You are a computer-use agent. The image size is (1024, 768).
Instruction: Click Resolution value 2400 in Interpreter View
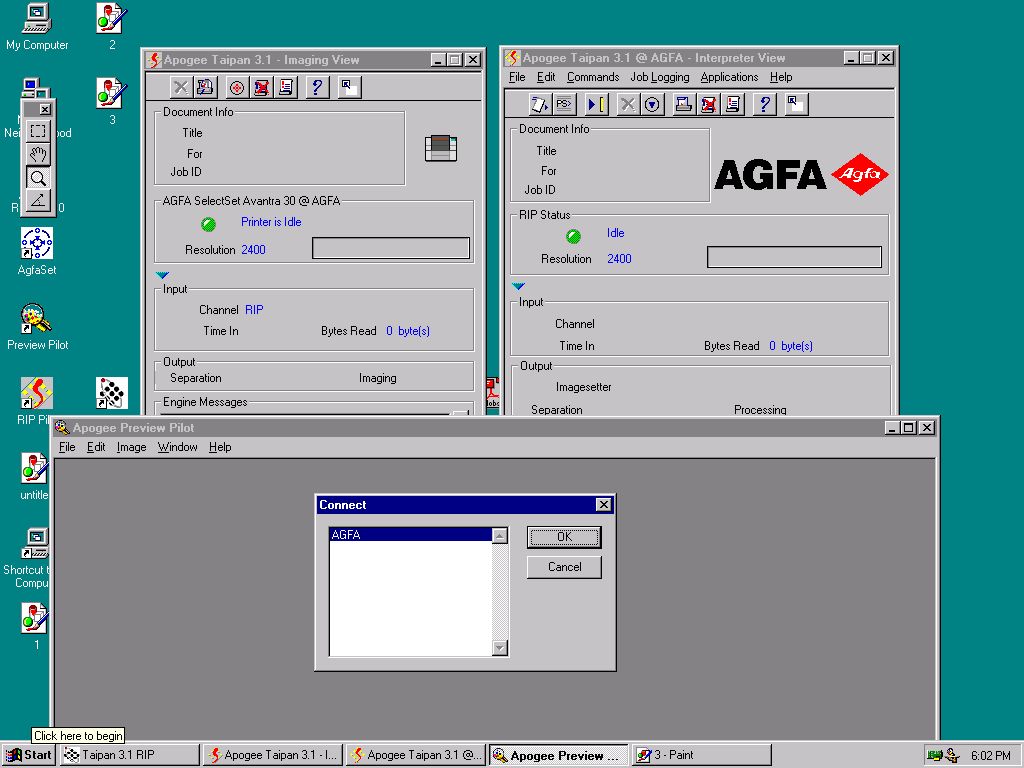pos(619,259)
